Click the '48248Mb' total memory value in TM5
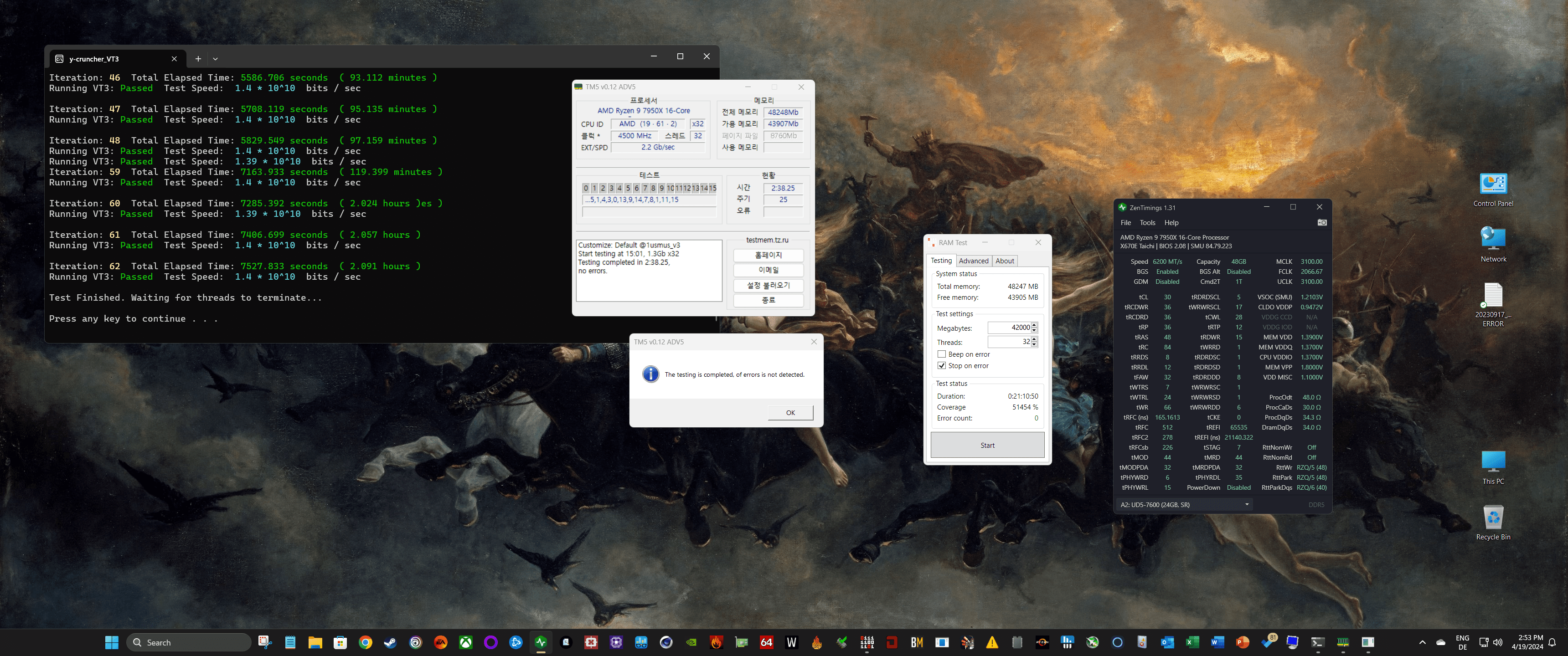1568x656 pixels. (x=783, y=112)
